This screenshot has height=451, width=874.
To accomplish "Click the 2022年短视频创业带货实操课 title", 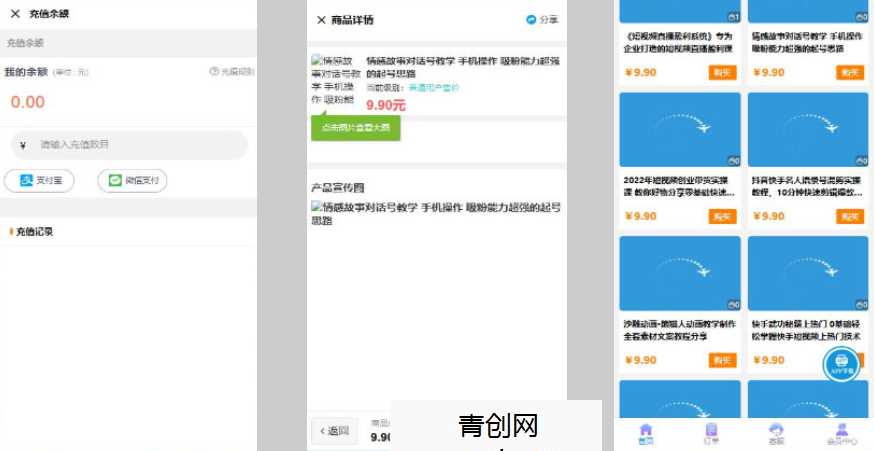I will (x=679, y=187).
